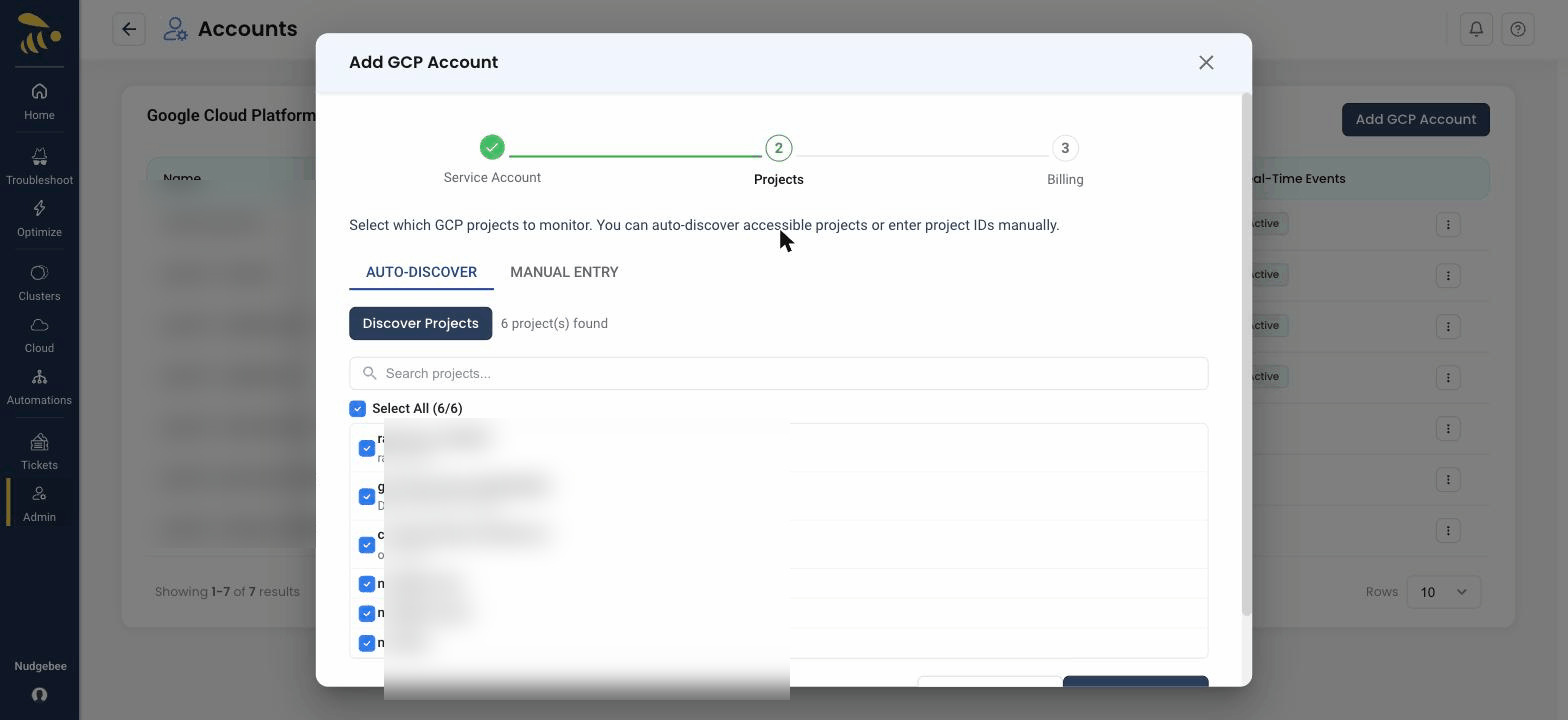Viewport: 1568px width, 720px height.
Task: Open the Troubleshoot section
Action: 39,167
